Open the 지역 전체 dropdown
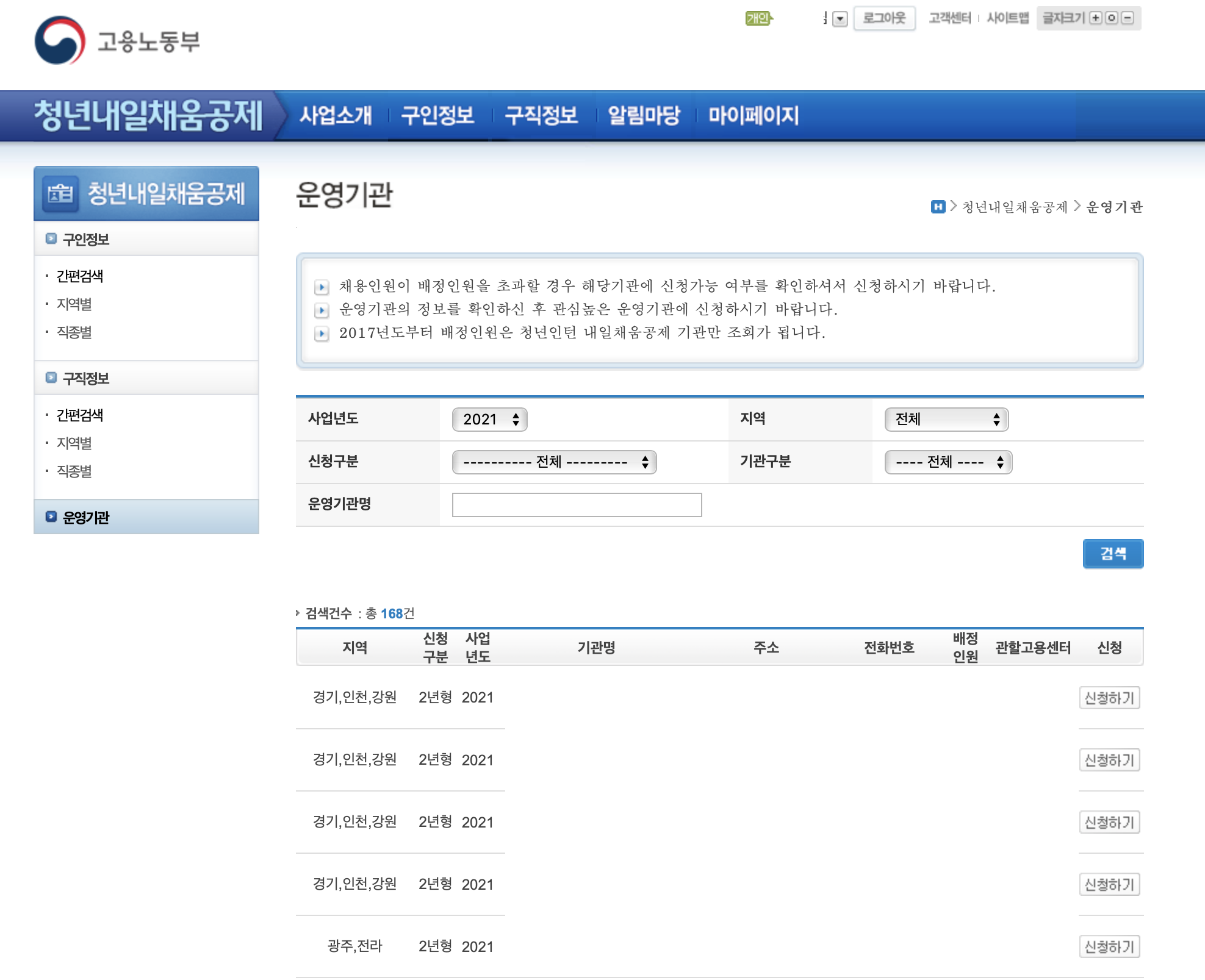This screenshot has width=1205, height=980. 946,420
